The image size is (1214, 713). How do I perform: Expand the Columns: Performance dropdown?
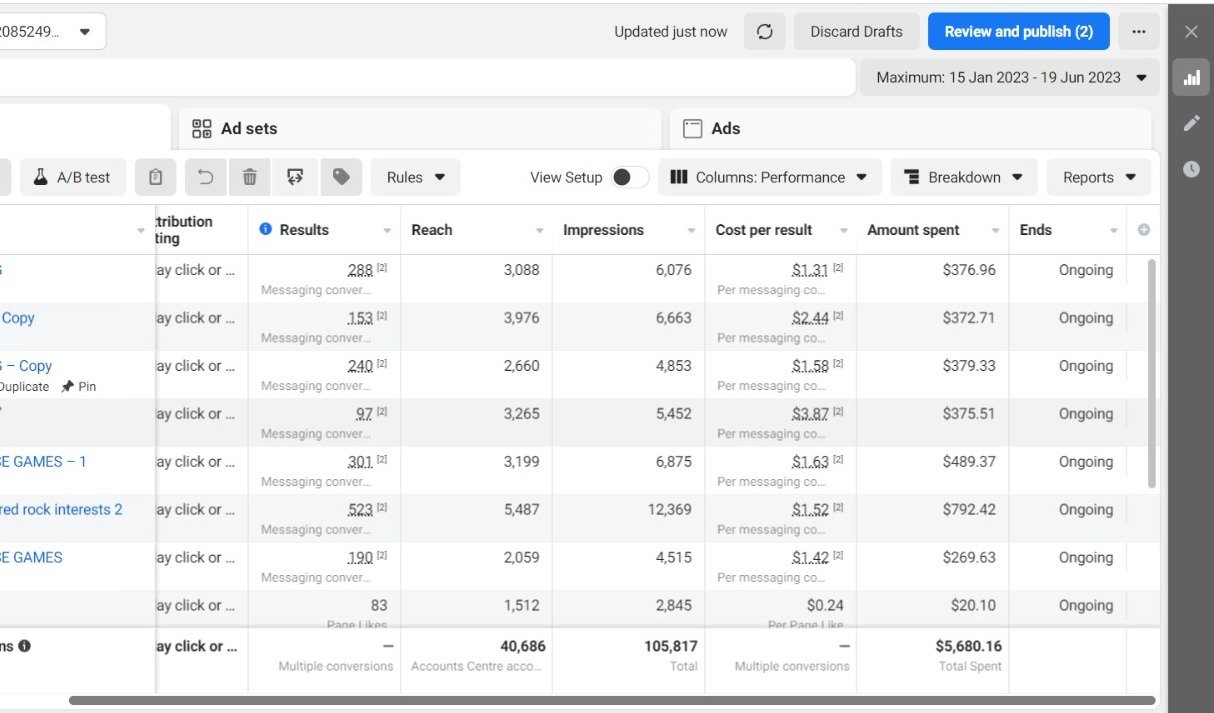[769, 177]
